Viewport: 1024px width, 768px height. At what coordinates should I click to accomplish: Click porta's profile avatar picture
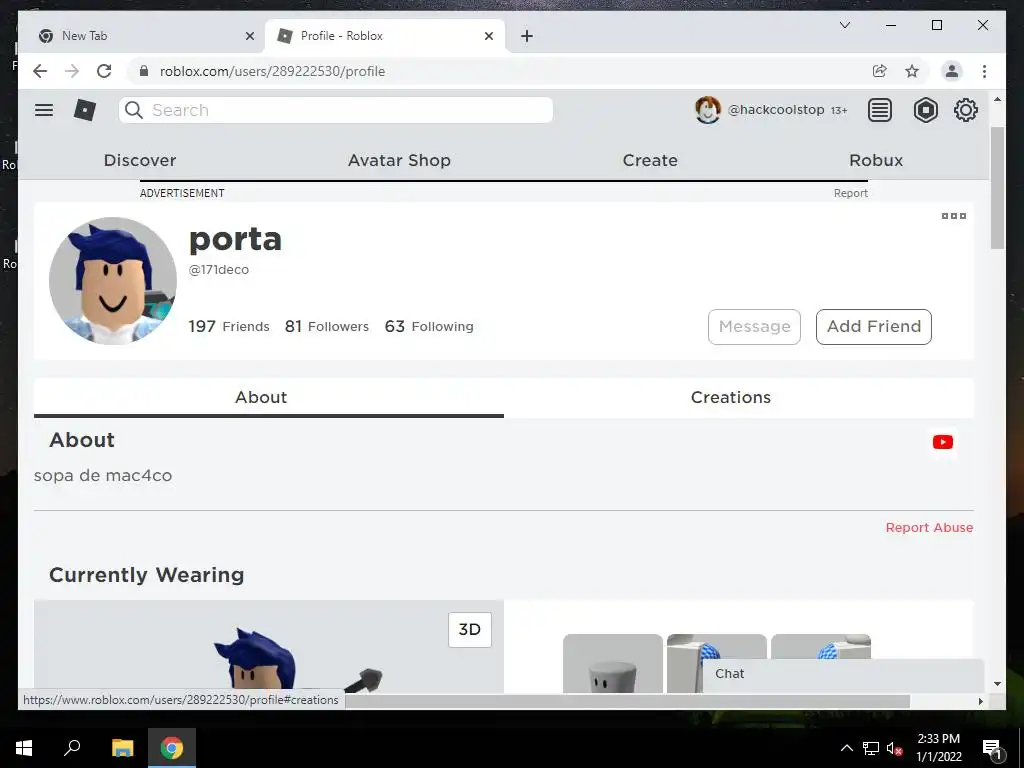tap(112, 281)
